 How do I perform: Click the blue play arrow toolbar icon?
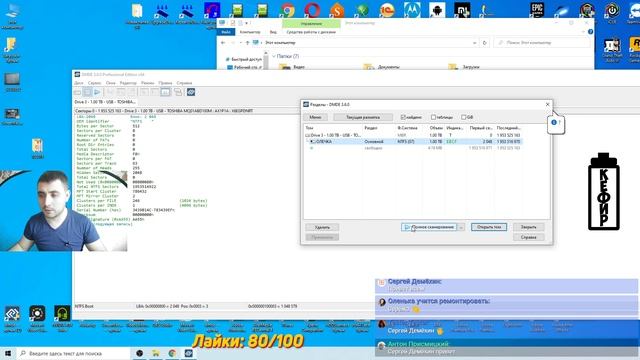coord(97,92)
